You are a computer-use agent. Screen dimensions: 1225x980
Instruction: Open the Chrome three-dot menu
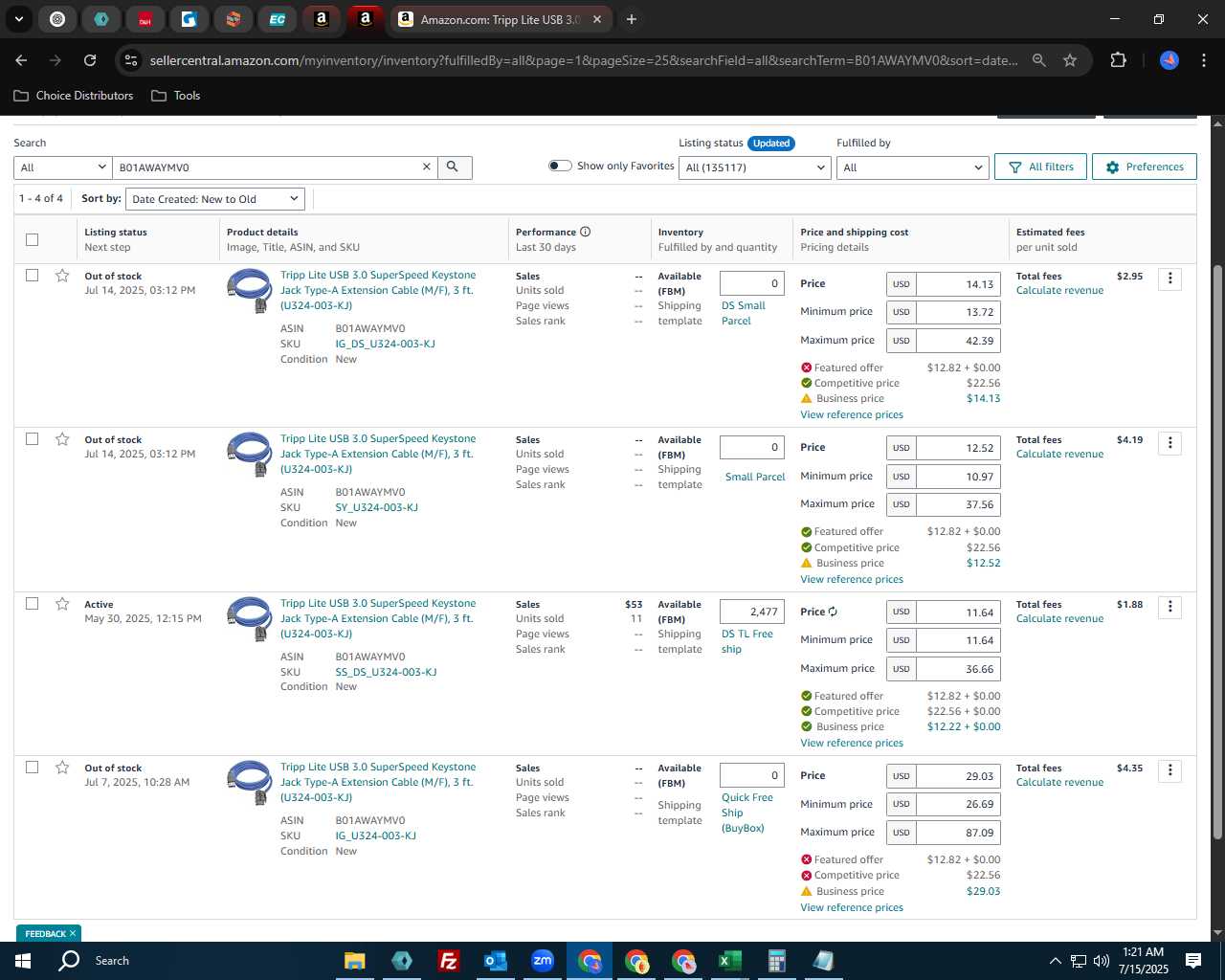[1203, 60]
